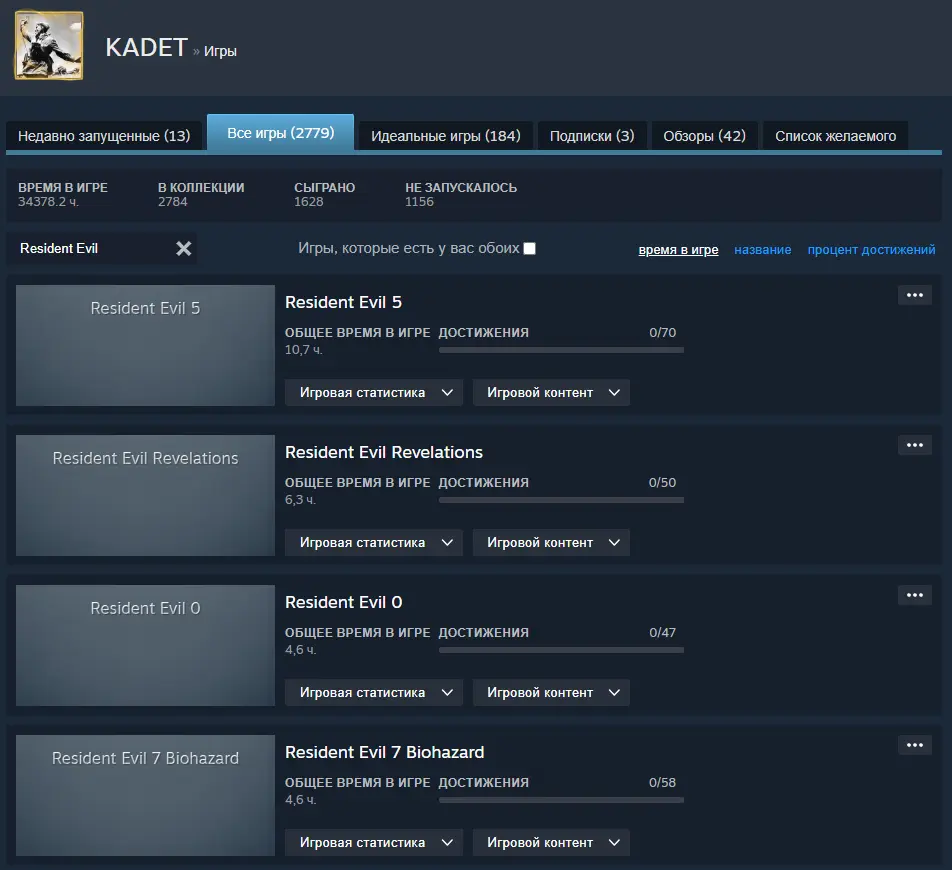This screenshot has height=870, width=952.
Task: Click Resident Evil 0 achievements progress bar
Action: click(562, 650)
